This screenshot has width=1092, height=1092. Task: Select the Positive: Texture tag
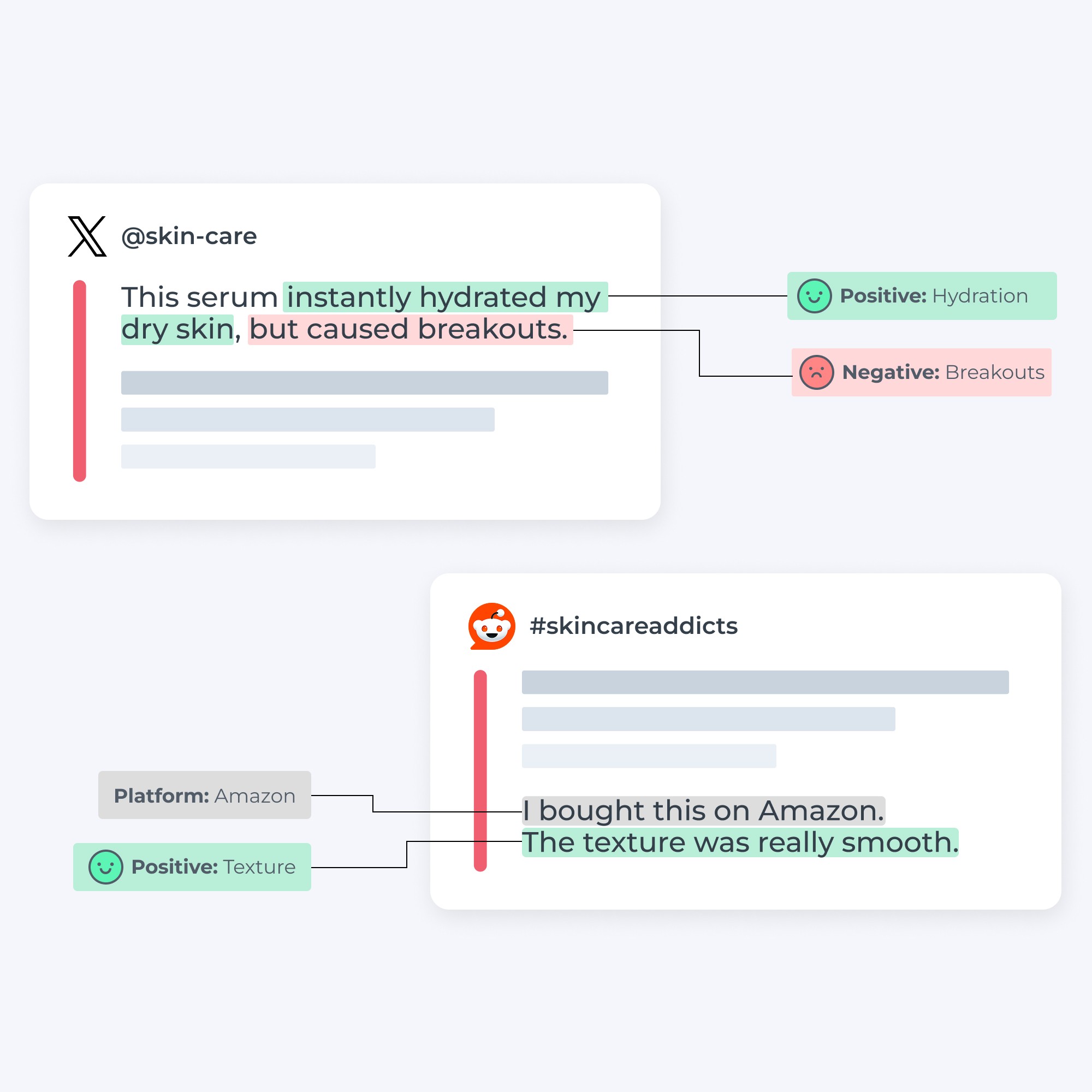(x=192, y=867)
